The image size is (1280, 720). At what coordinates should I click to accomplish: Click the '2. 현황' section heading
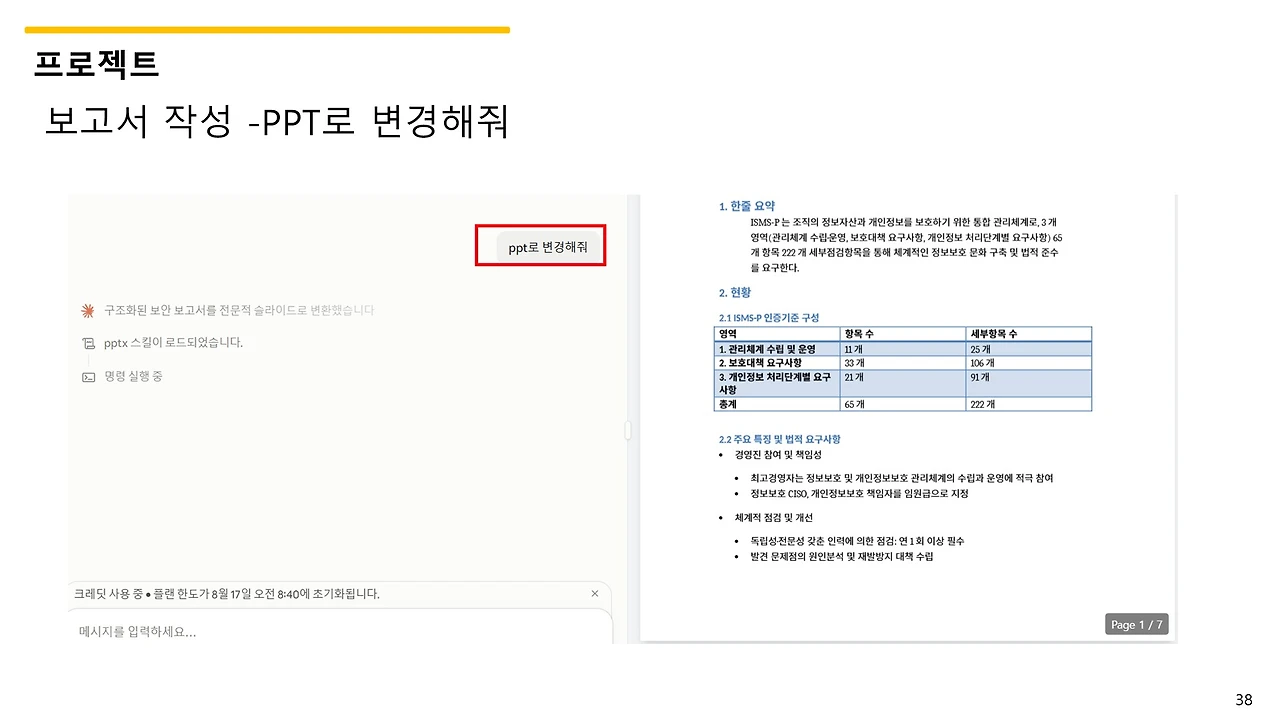[x=735, y=293]
